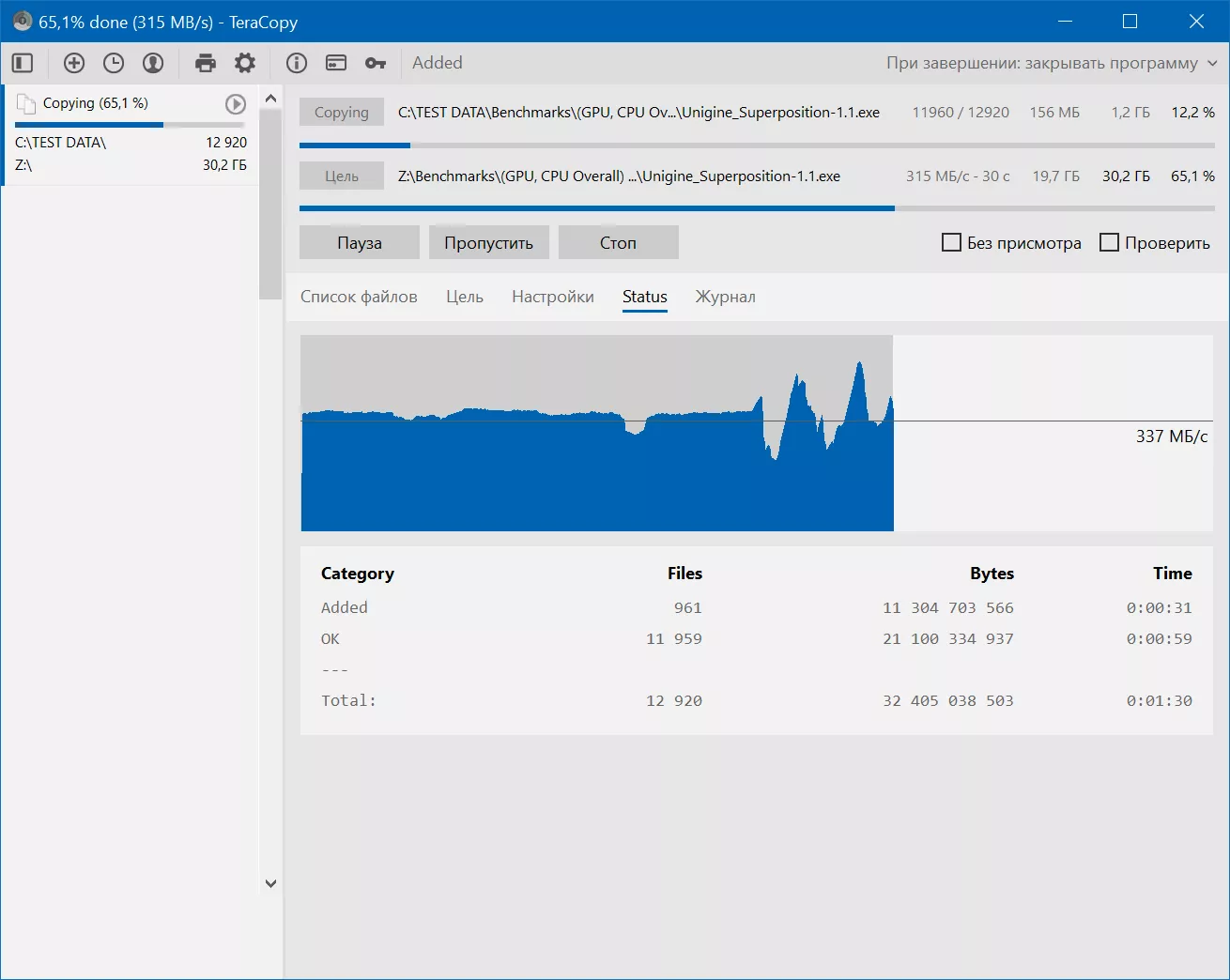
Task: Click the C:\TEST DATA\ source path
Action: 61,143
